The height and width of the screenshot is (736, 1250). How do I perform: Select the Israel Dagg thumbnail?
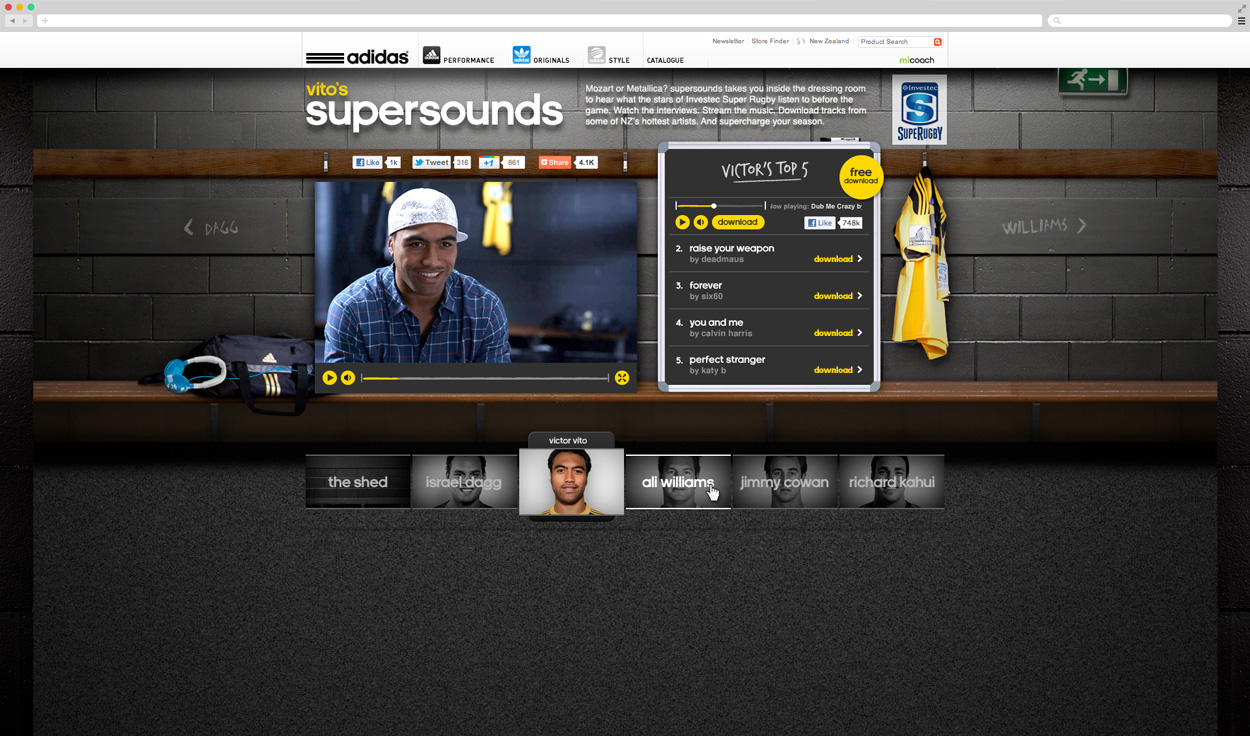[464, 482]
